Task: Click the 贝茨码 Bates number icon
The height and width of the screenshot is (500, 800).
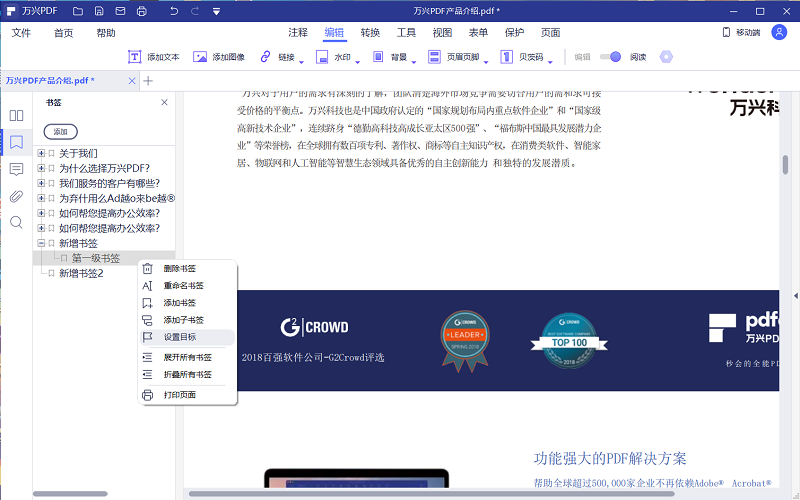Action: pos(506,57)
